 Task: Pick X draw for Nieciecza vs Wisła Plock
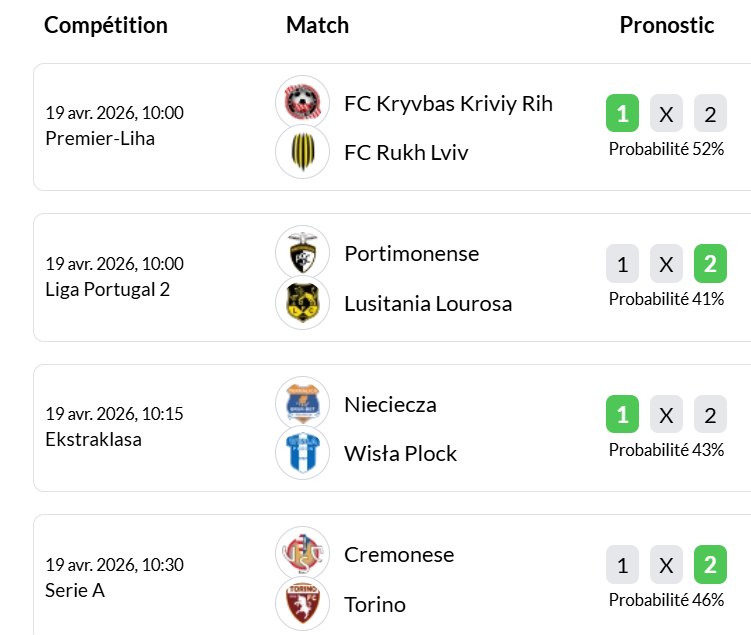pos(666,414)
